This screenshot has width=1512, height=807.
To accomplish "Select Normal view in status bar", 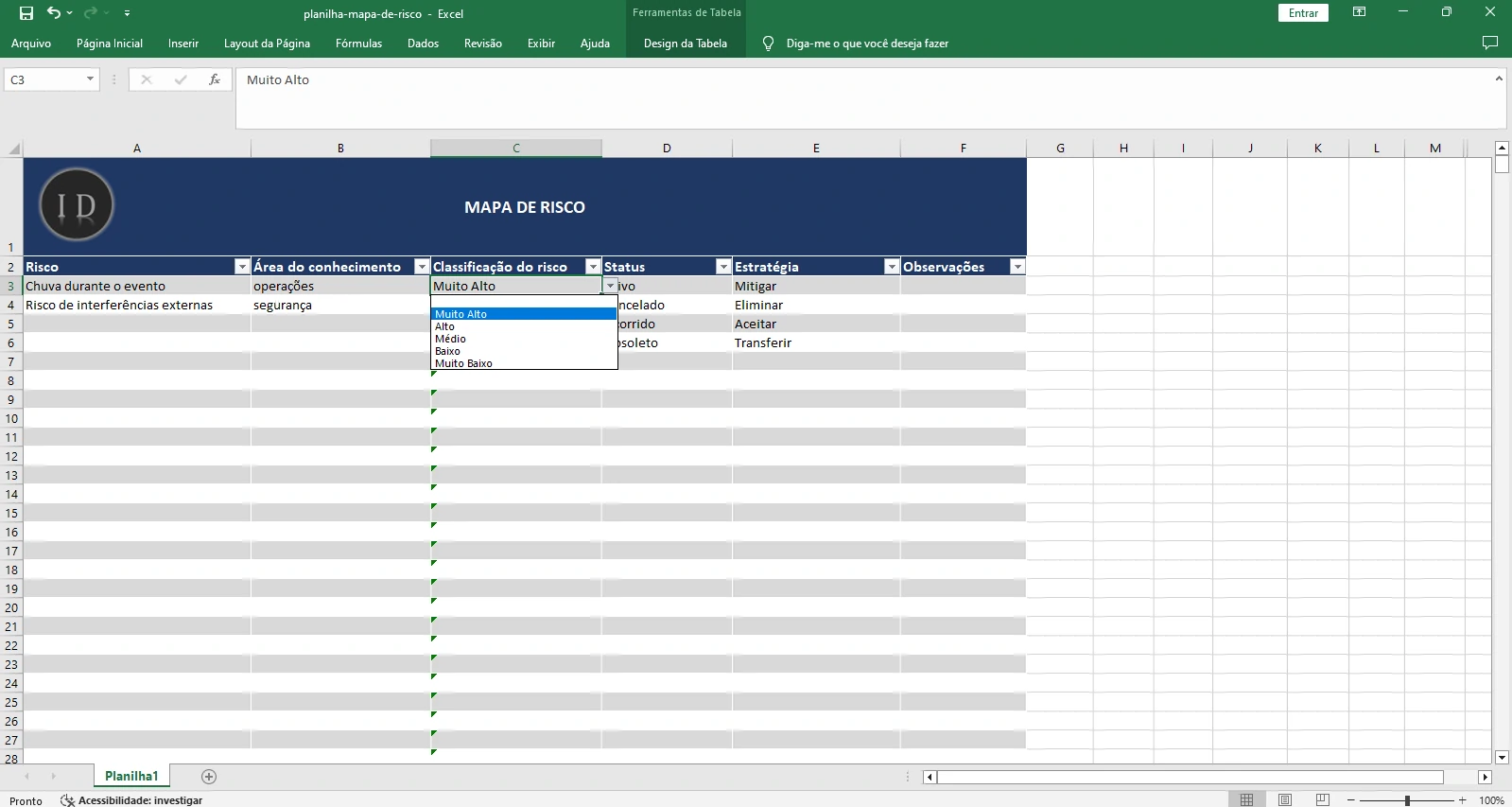I will 1246,800.
